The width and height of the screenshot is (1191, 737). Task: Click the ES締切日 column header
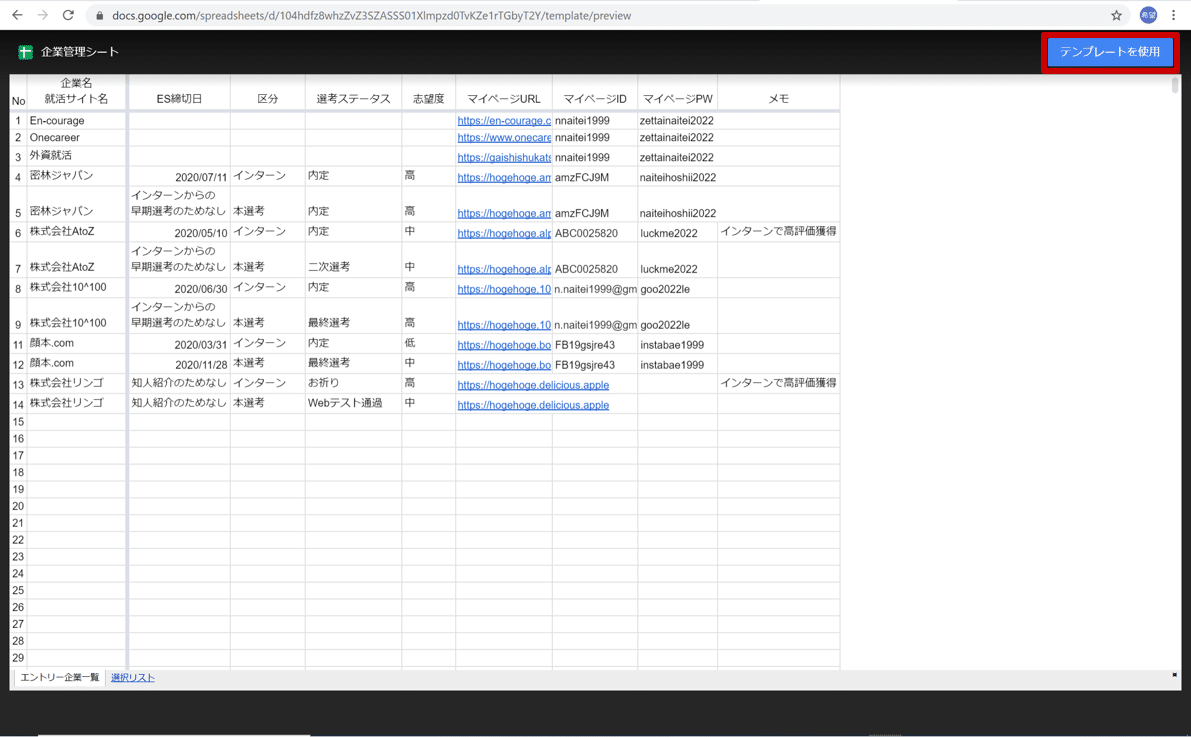point(179,99)
